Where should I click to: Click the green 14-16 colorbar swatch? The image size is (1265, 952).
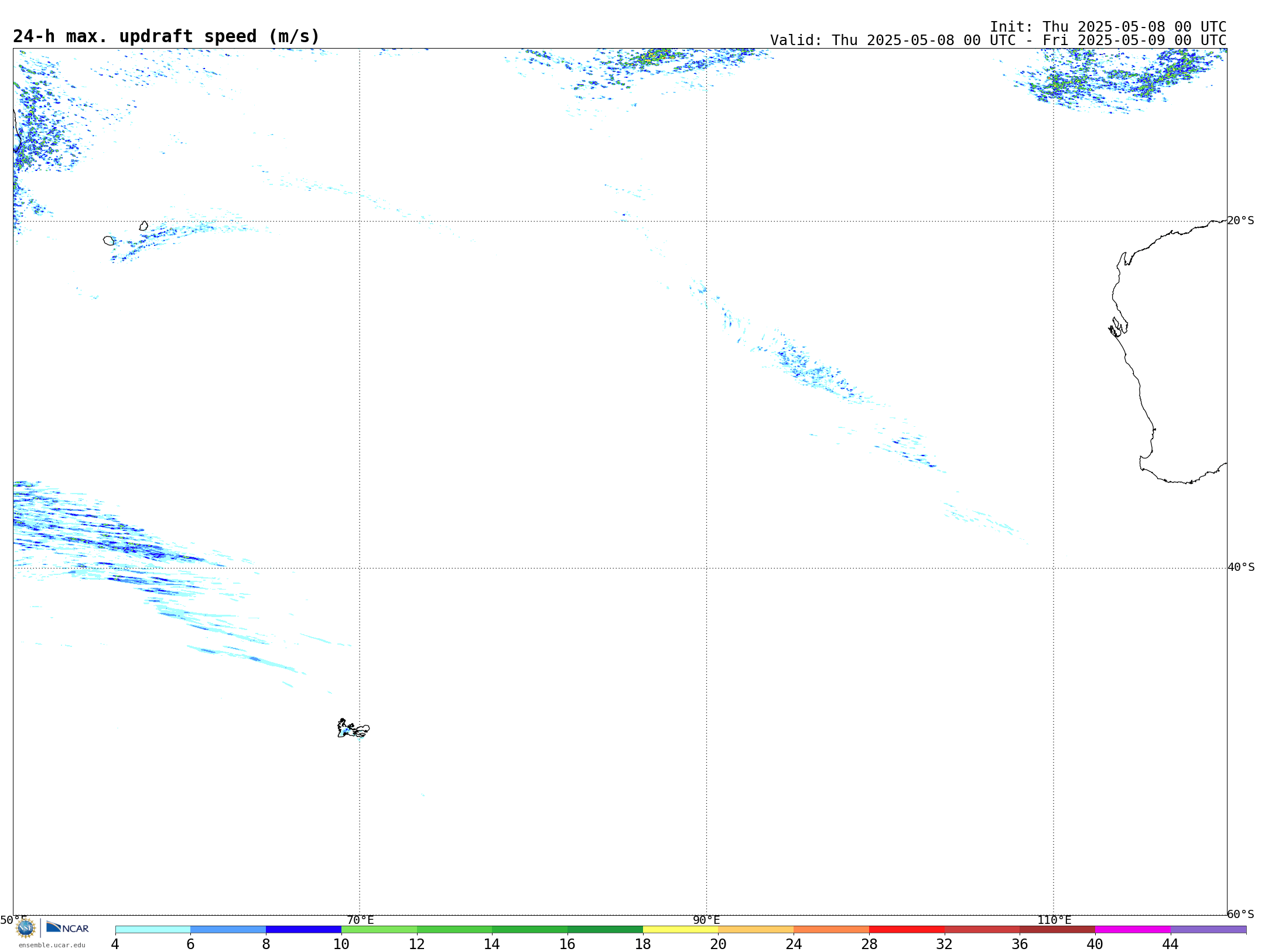tap(530, 930)
